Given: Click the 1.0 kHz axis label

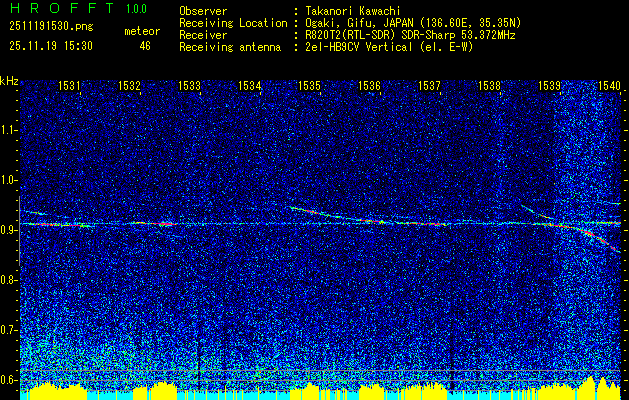Looking at the screenshot, I should (x=7, y=180).
